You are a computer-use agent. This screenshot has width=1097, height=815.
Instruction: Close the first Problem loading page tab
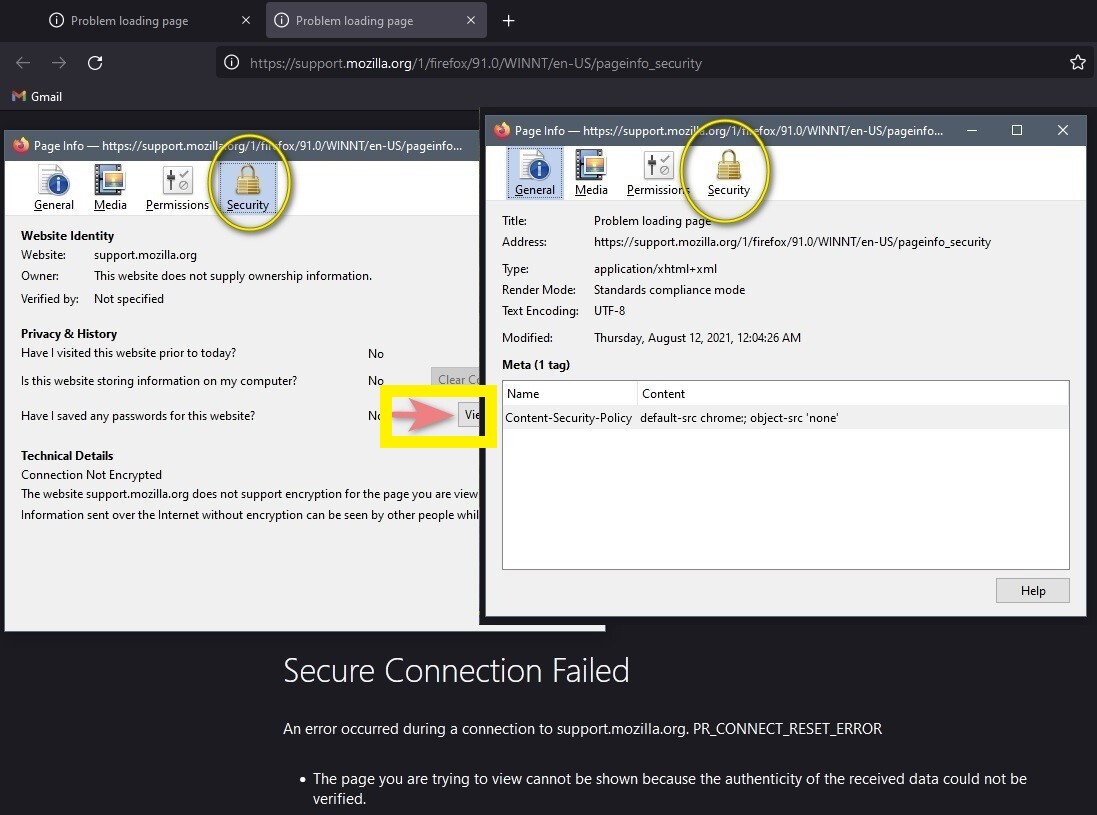246,20
